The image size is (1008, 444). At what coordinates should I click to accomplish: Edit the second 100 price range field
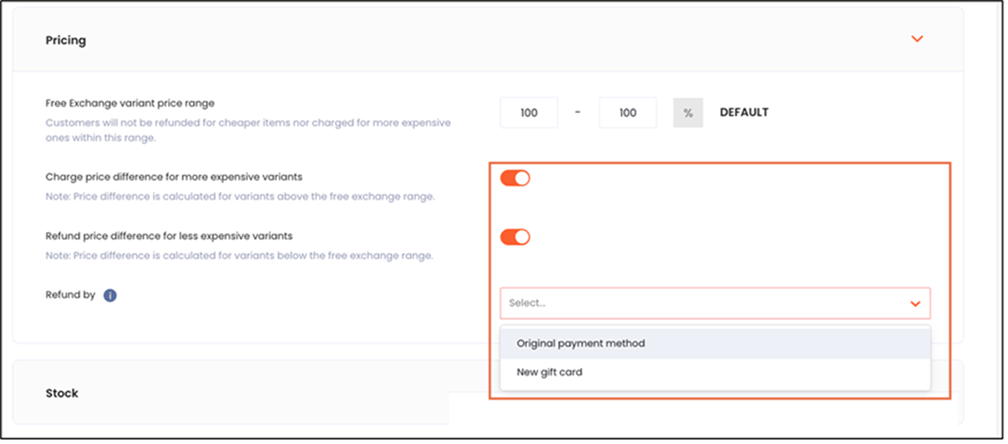pyautogui.click(x=628, y=112)
